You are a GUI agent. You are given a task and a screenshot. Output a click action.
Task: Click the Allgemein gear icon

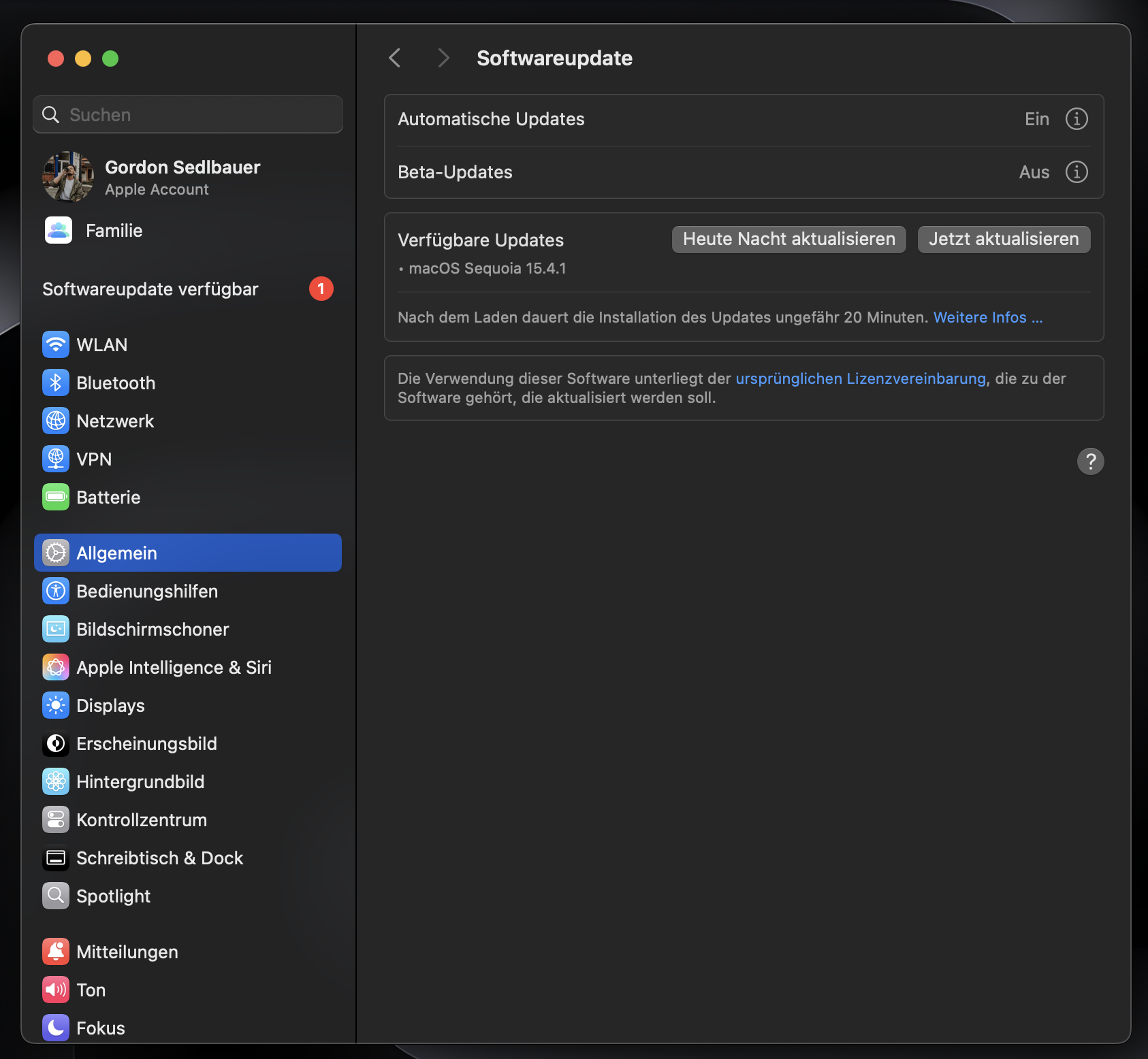pos(56,553)
